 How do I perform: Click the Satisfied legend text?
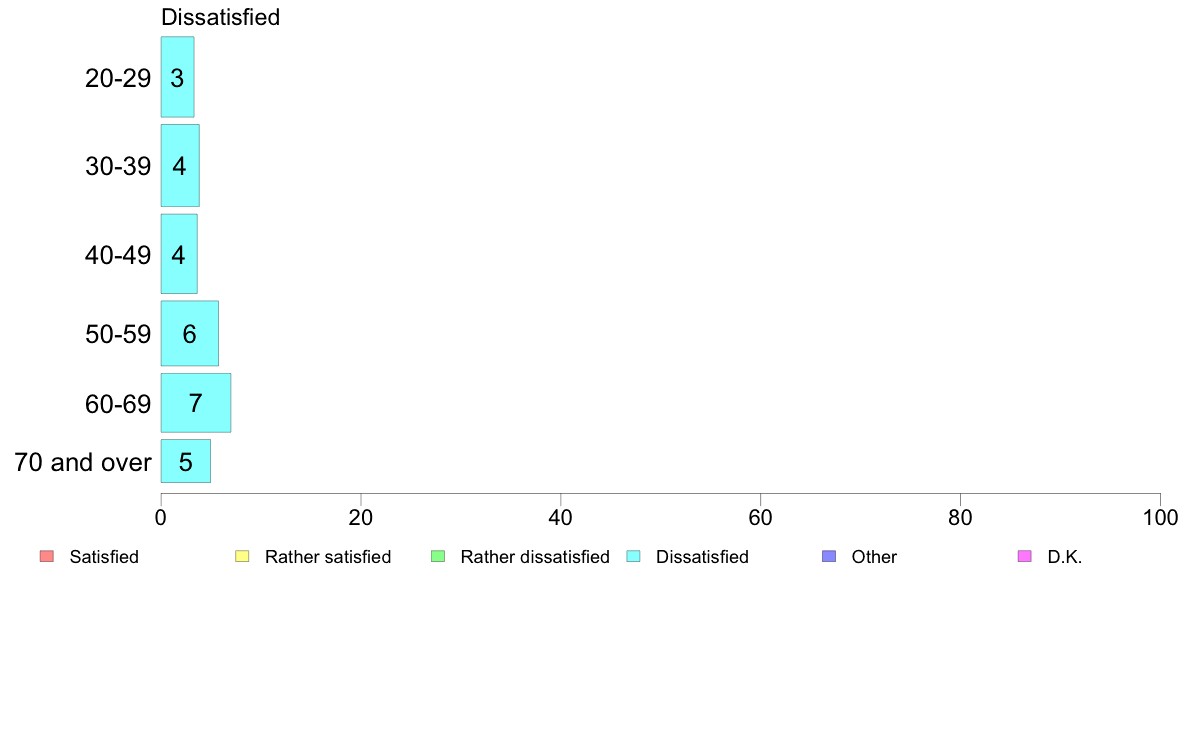(x=104, y=557)
